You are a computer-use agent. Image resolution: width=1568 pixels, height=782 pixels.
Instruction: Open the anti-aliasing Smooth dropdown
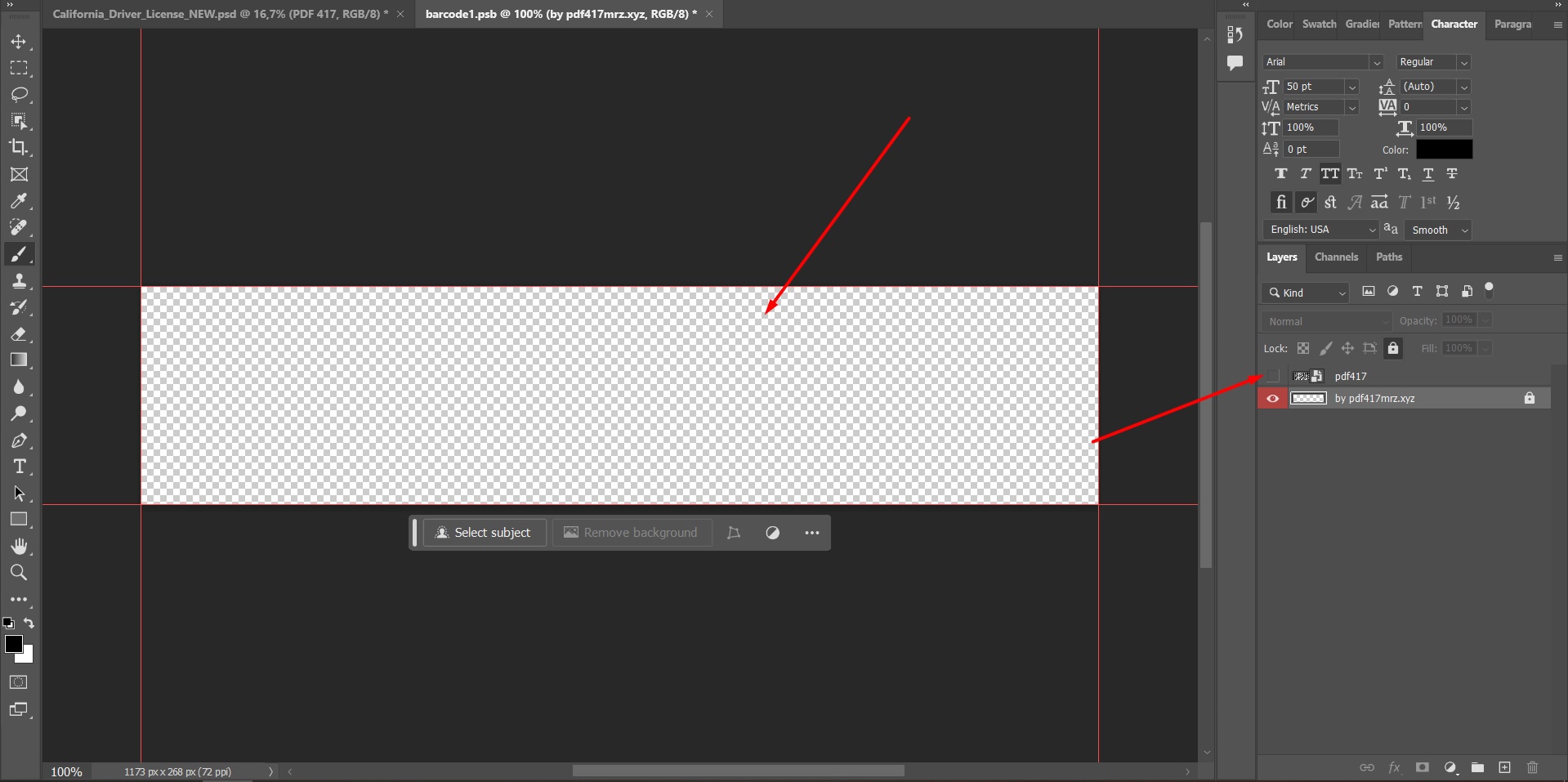[1437, 230]
